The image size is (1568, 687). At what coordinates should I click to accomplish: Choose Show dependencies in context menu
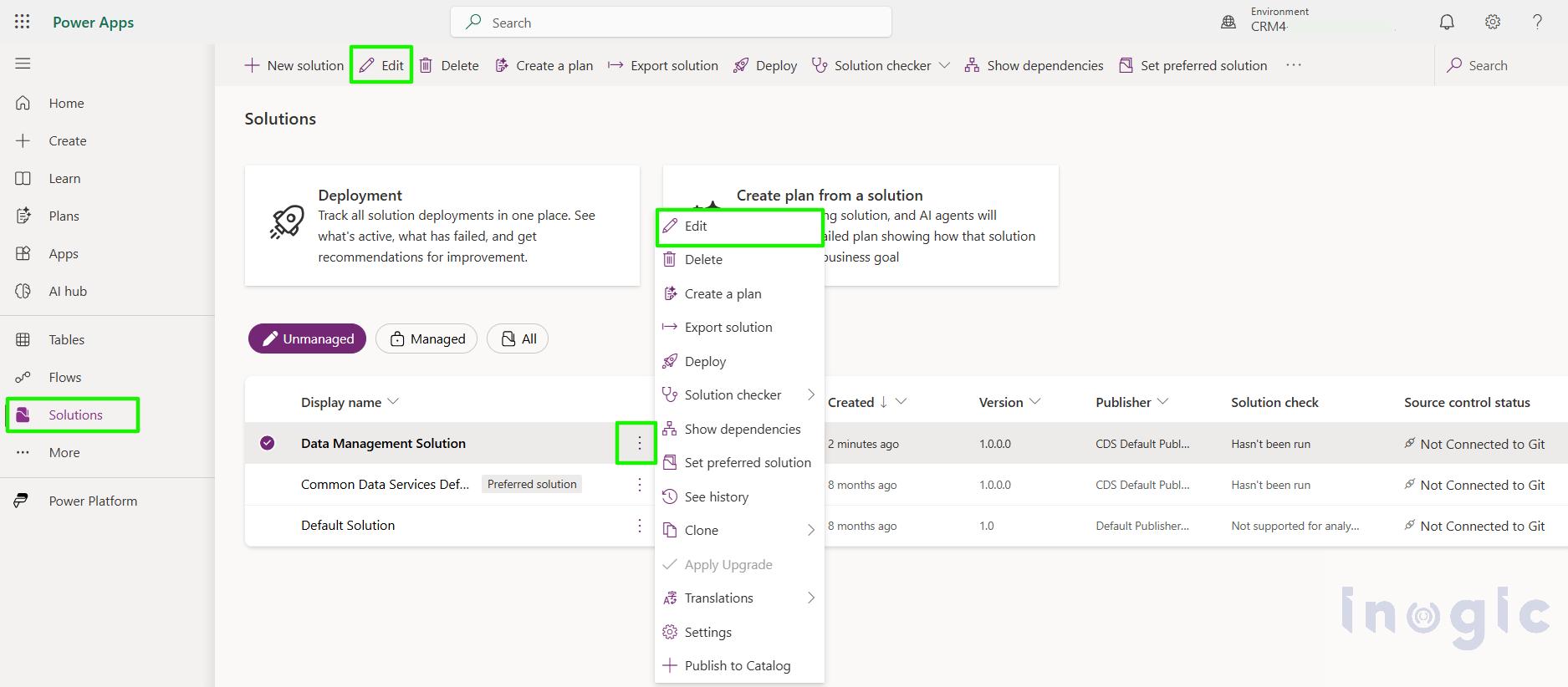click(x=739, y=429)
